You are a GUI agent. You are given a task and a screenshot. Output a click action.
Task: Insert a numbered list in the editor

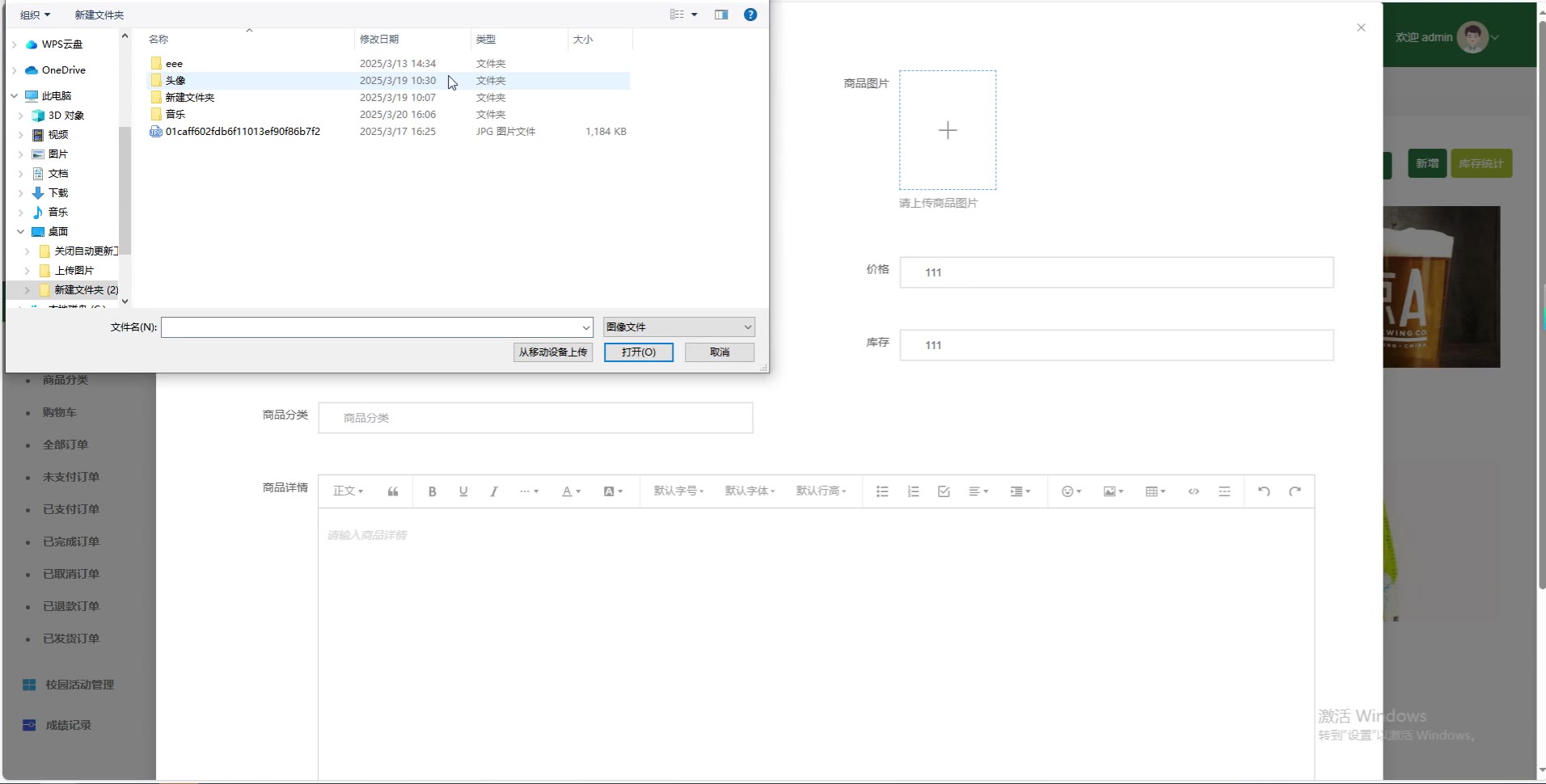tap(913, 491)
